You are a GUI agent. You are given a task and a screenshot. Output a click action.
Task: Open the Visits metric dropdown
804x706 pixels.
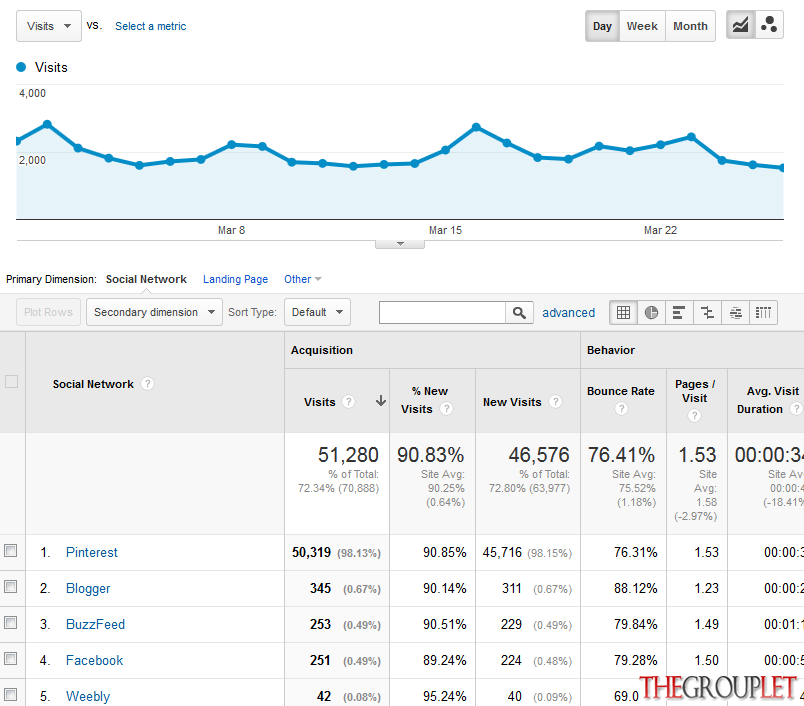pos(49,26)
